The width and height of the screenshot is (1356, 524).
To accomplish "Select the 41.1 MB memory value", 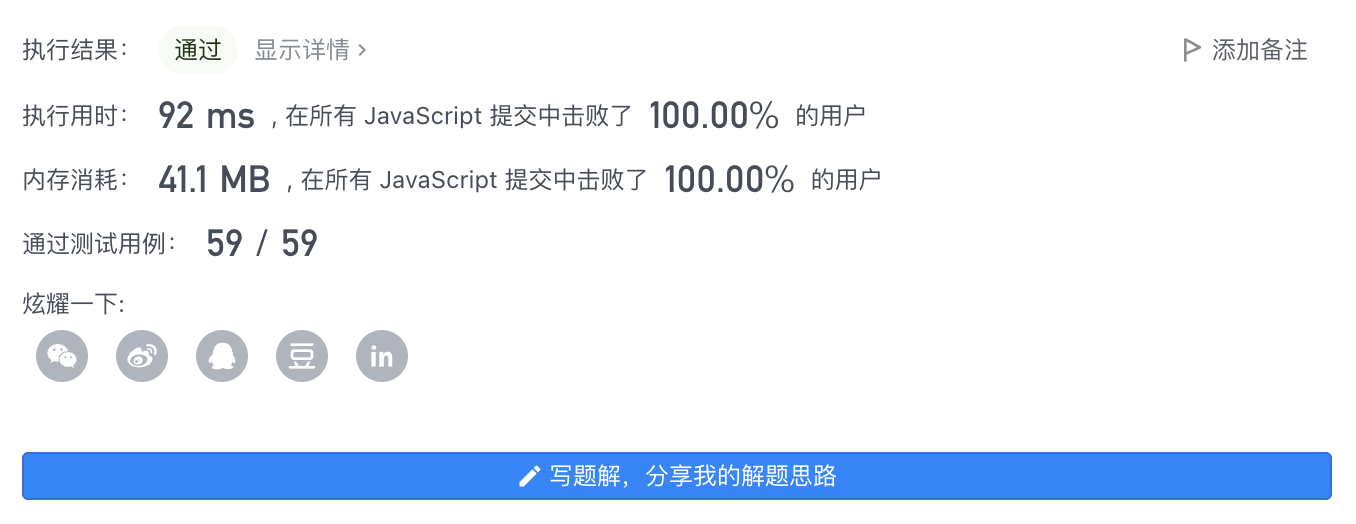I will [x=214, y=180].
